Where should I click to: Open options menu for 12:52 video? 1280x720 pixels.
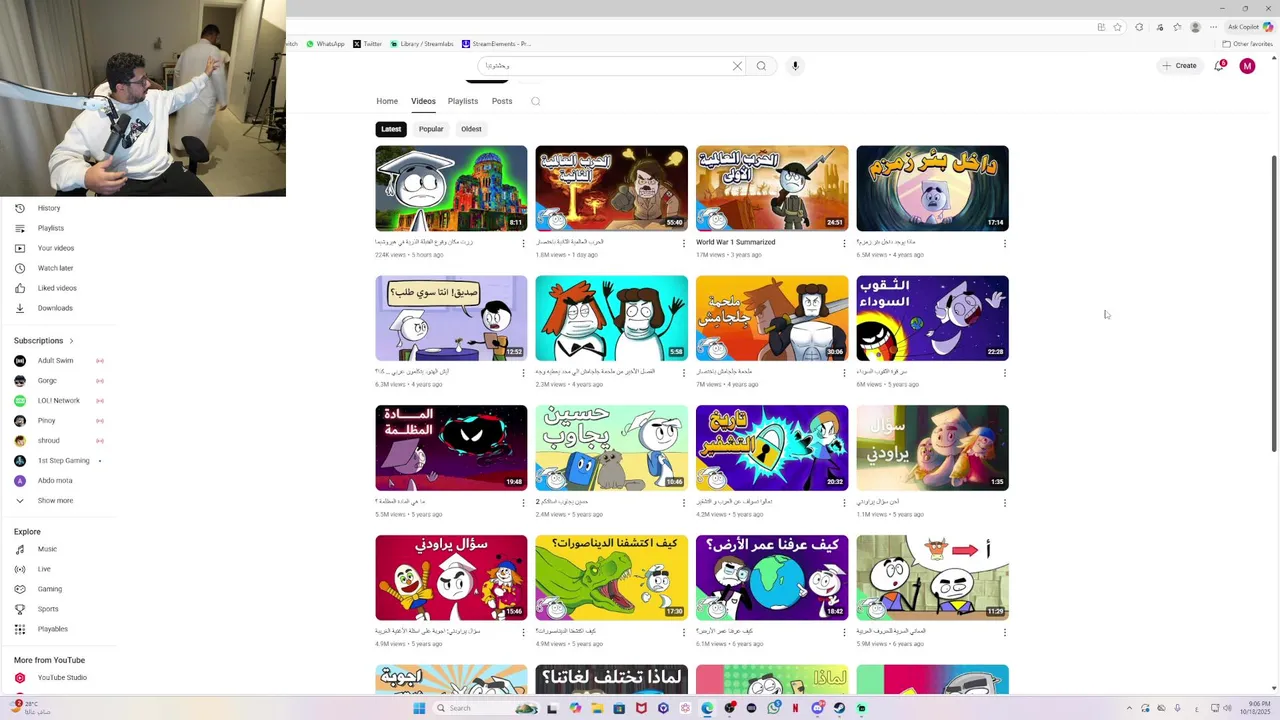click(523, 373)
